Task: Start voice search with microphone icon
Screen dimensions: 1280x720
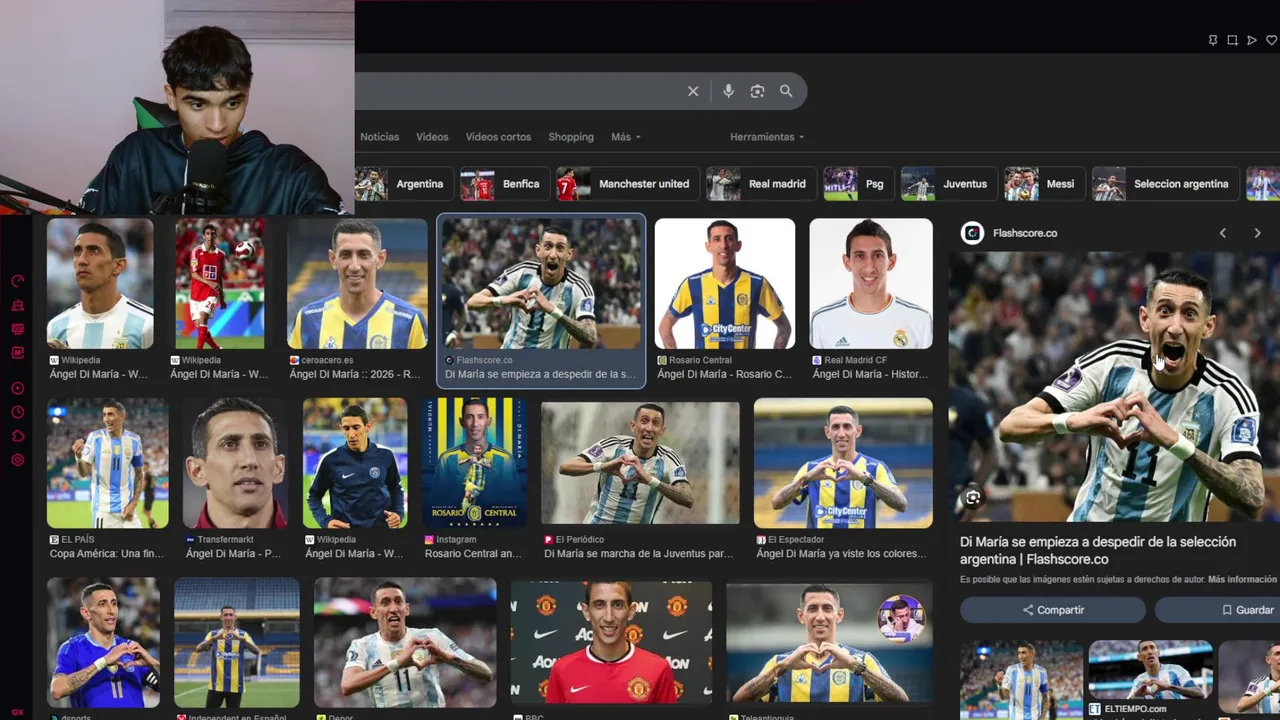Action: (728, 91)
